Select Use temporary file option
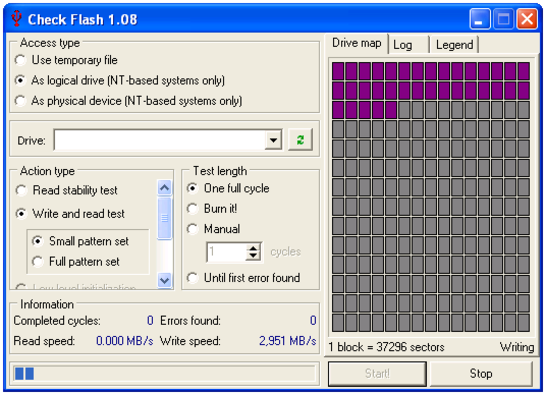546x395 pixels. (x=66, y=60)
